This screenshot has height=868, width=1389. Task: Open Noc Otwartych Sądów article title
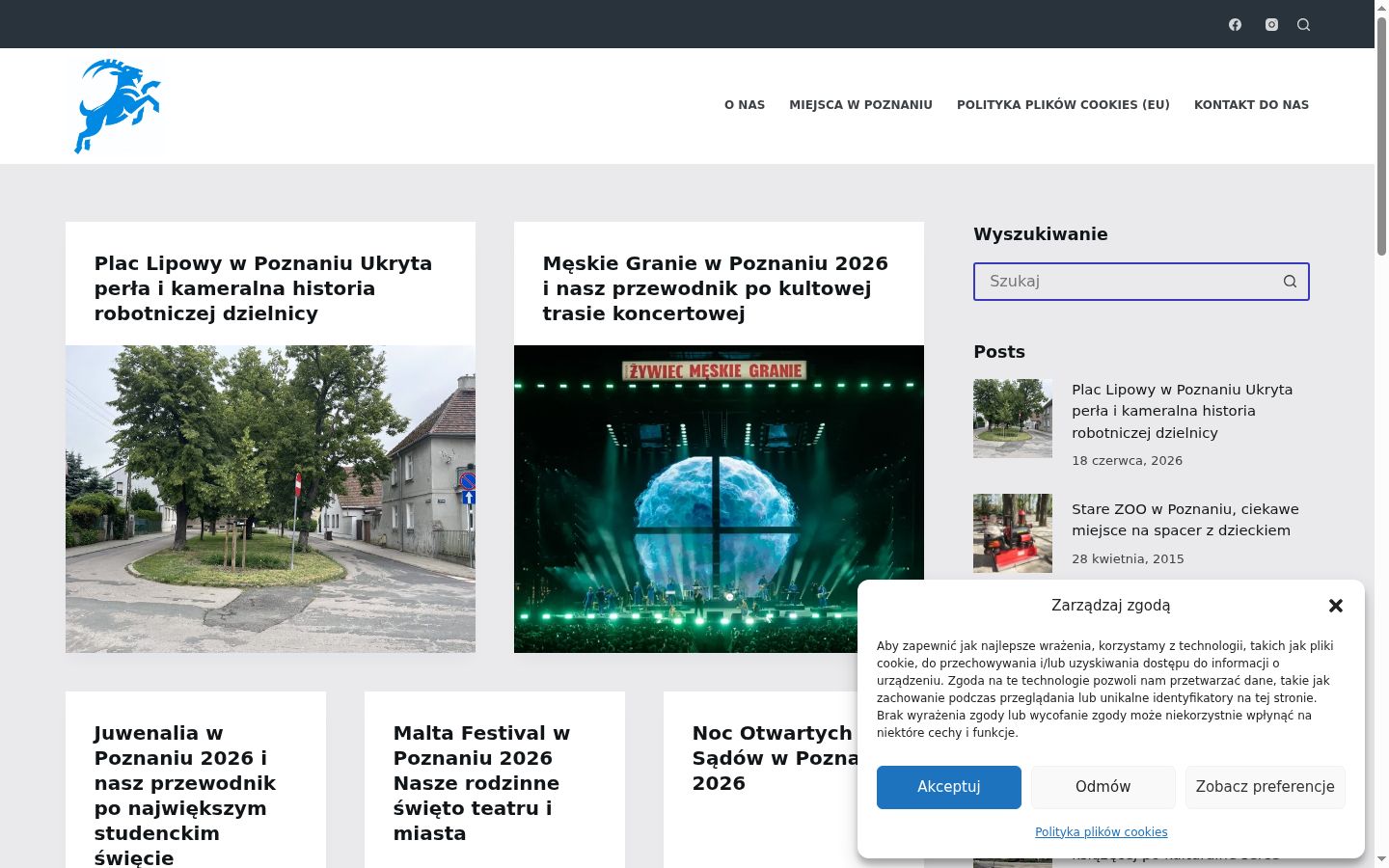point(774,758)
